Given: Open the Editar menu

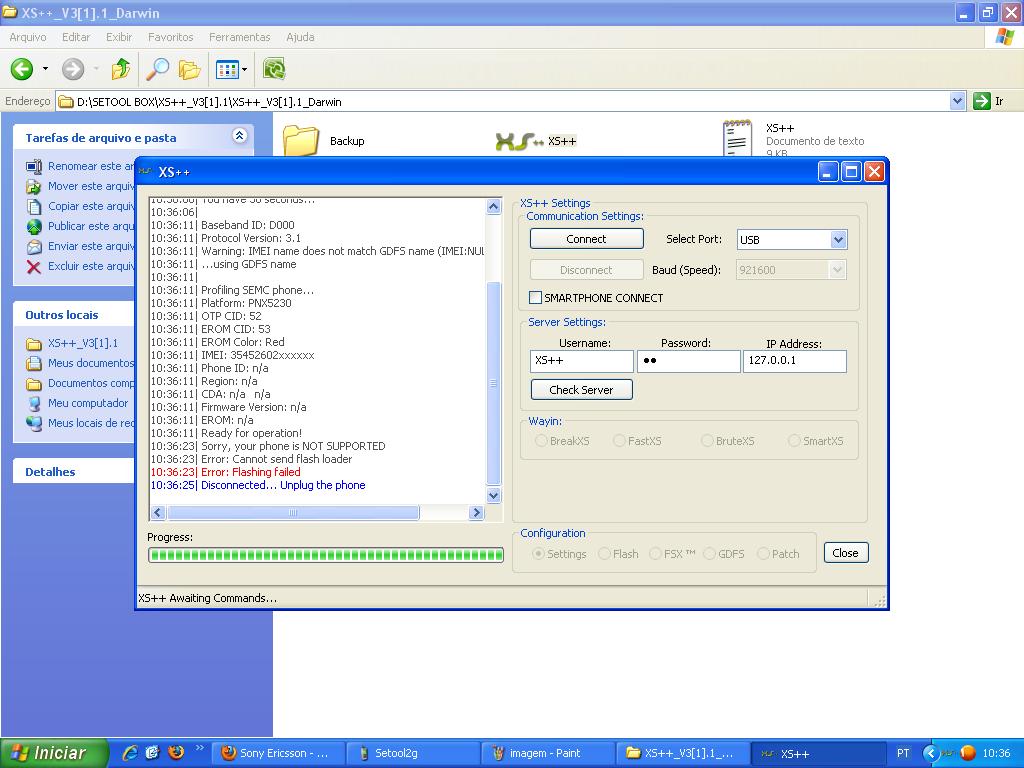Looking at the screenshot, I should [76, 37].
